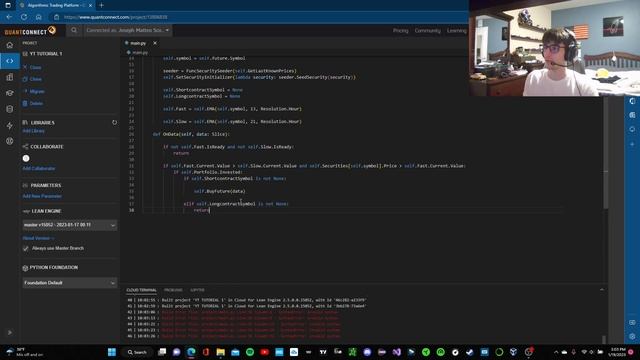Open Steam from the taskbar

point(469,352)
